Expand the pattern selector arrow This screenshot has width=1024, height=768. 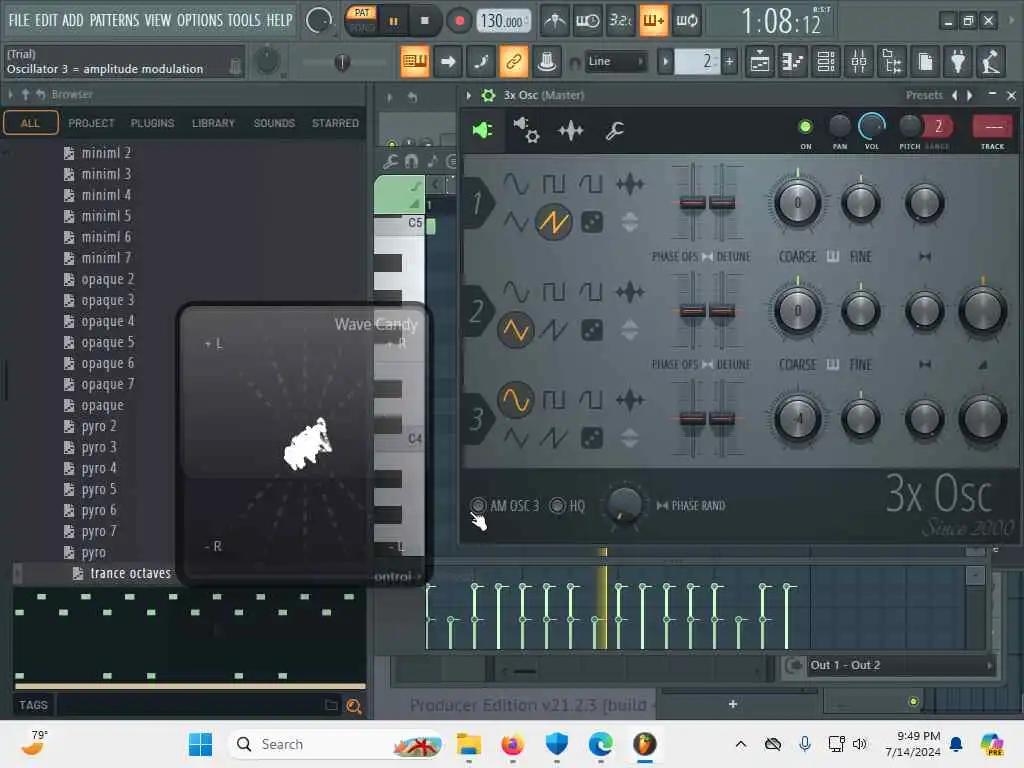click(665, 62)
